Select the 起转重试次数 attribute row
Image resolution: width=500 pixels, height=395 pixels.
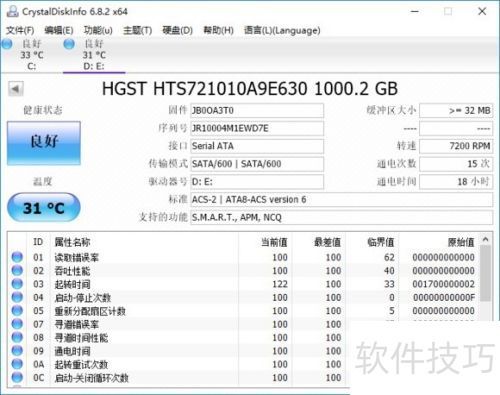tap(179, 364)
